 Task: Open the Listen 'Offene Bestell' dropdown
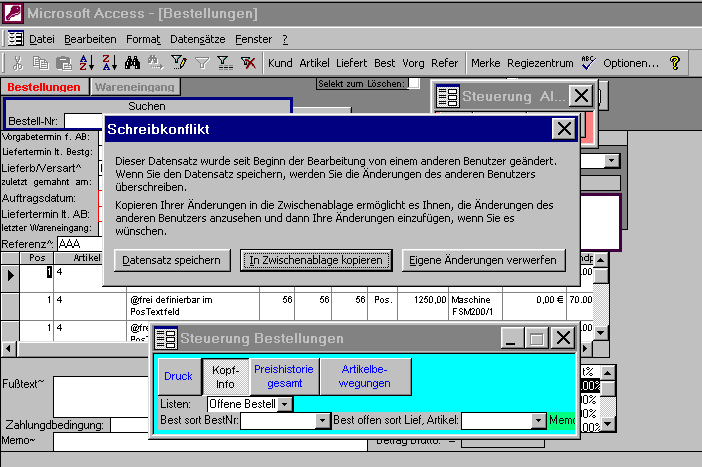[285, 403]
